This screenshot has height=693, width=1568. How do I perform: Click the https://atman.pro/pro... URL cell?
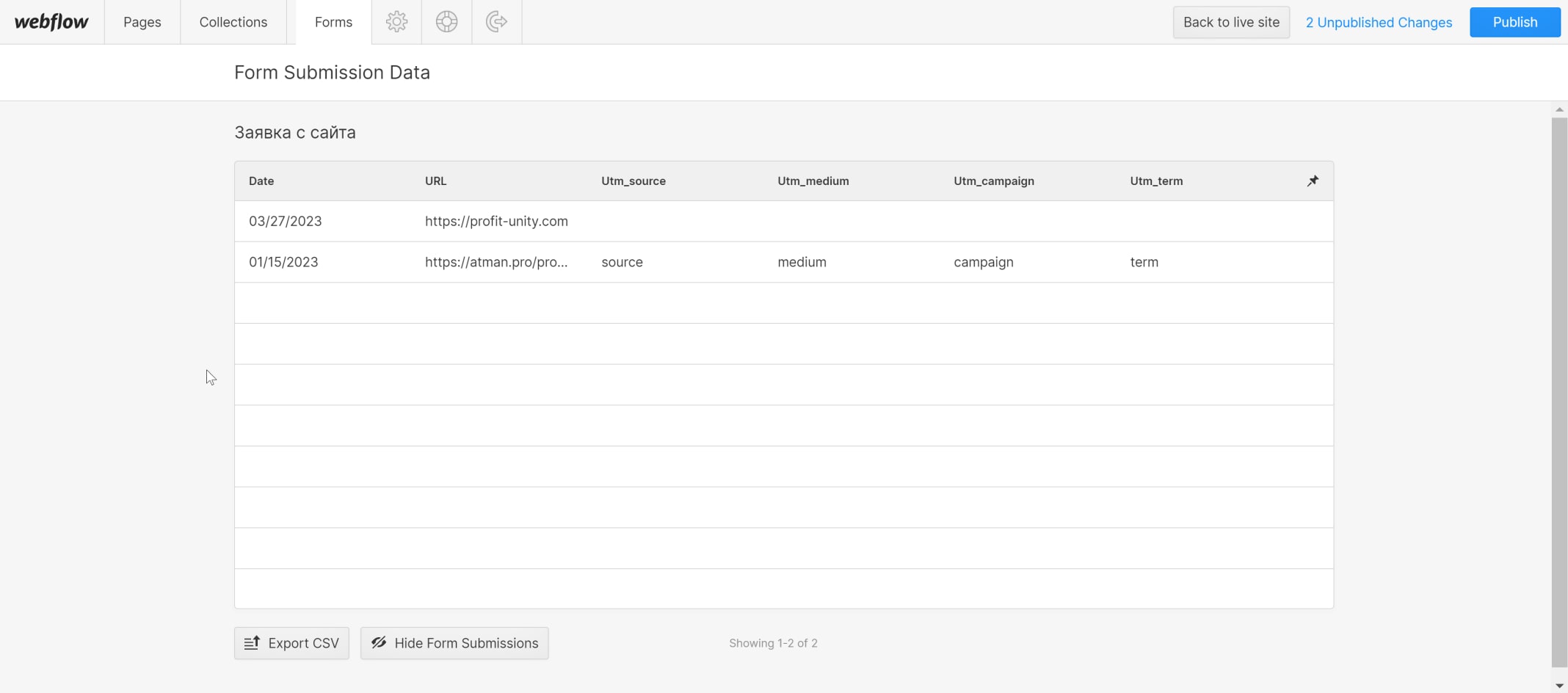point(496,262)
